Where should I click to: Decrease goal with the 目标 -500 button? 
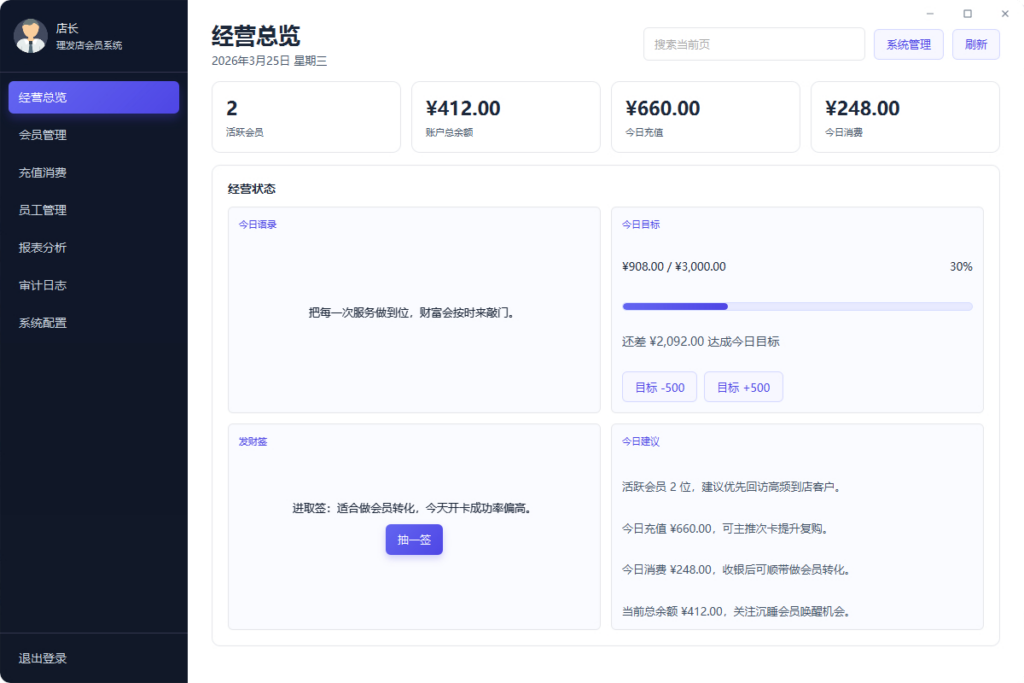tap(659, 386)
